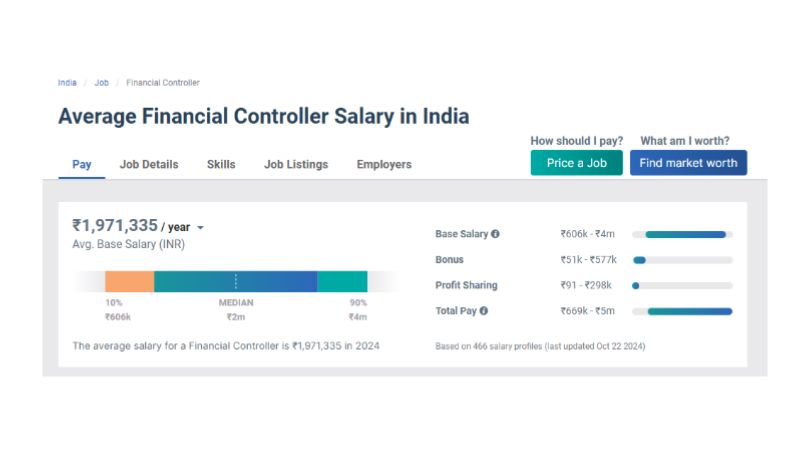Follow the India breadcrumb link
Viewport: 800px width, 450px height.
click(67, 83)
